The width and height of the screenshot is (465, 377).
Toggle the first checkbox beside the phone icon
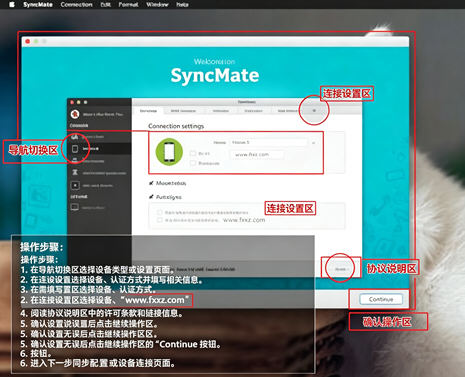coord(193,153)
